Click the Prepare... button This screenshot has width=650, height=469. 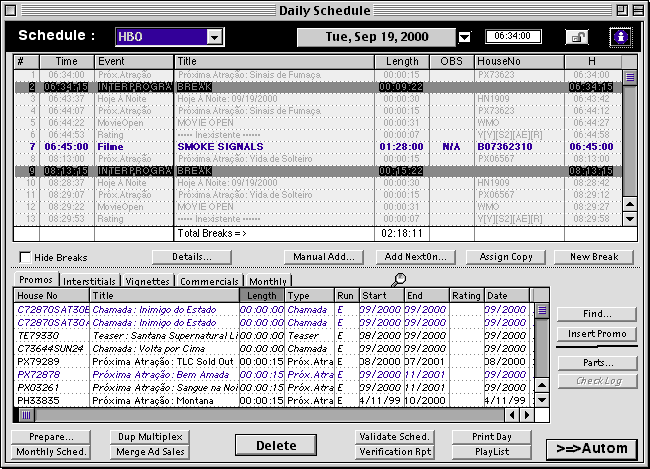point(51,437)
